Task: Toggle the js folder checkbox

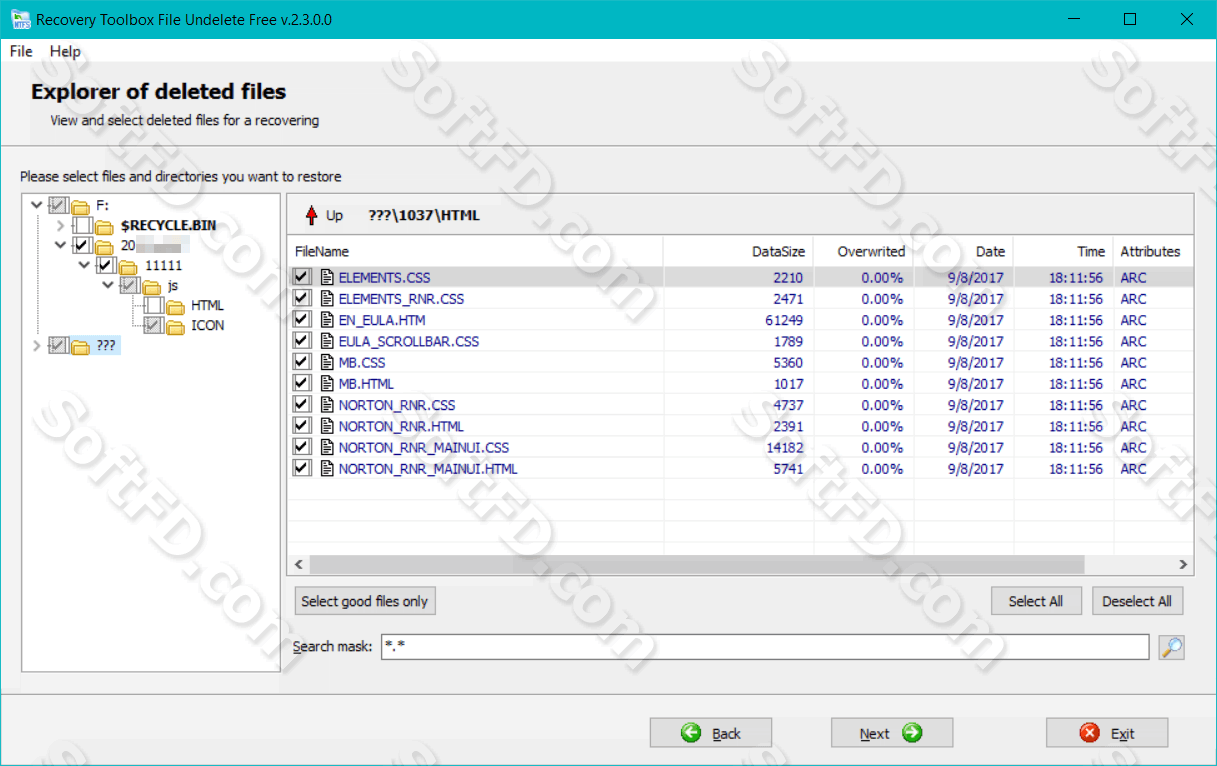Action: [130, 286]
